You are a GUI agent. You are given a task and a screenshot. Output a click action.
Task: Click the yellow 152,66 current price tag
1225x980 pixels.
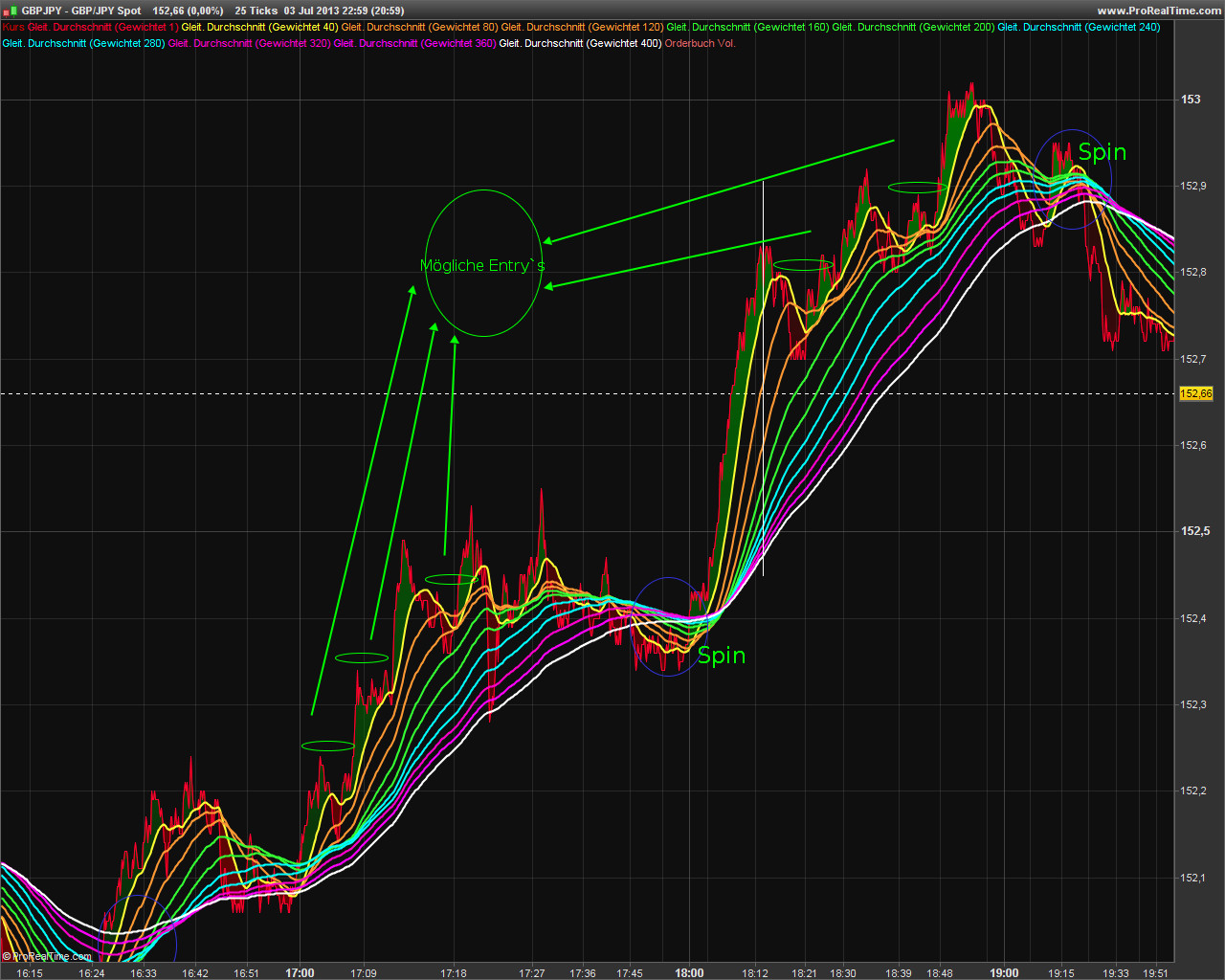pyautogui.click(x=1196, y=393)
